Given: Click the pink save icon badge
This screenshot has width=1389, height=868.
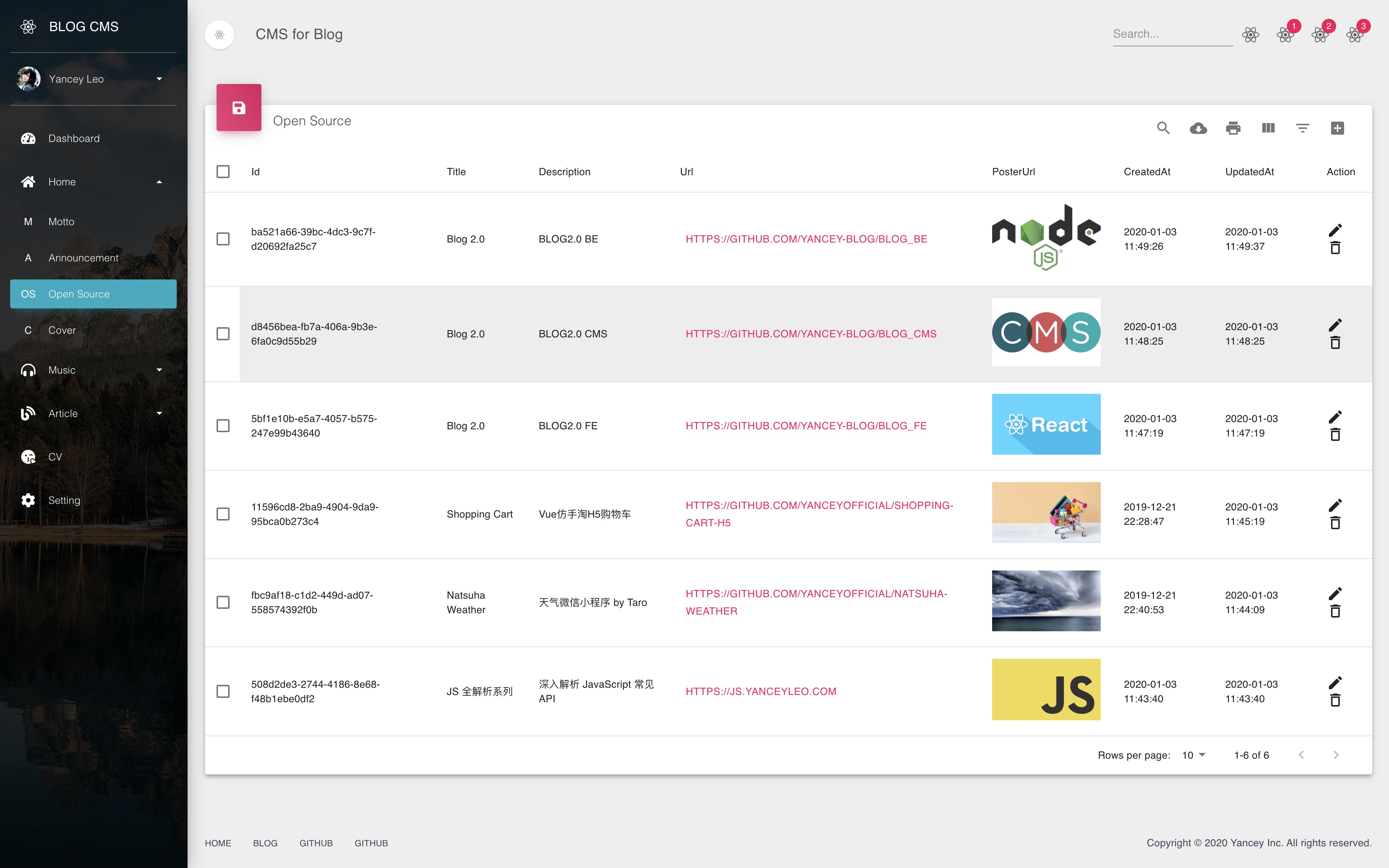Looking at the screenshot, I should (239, 108).
